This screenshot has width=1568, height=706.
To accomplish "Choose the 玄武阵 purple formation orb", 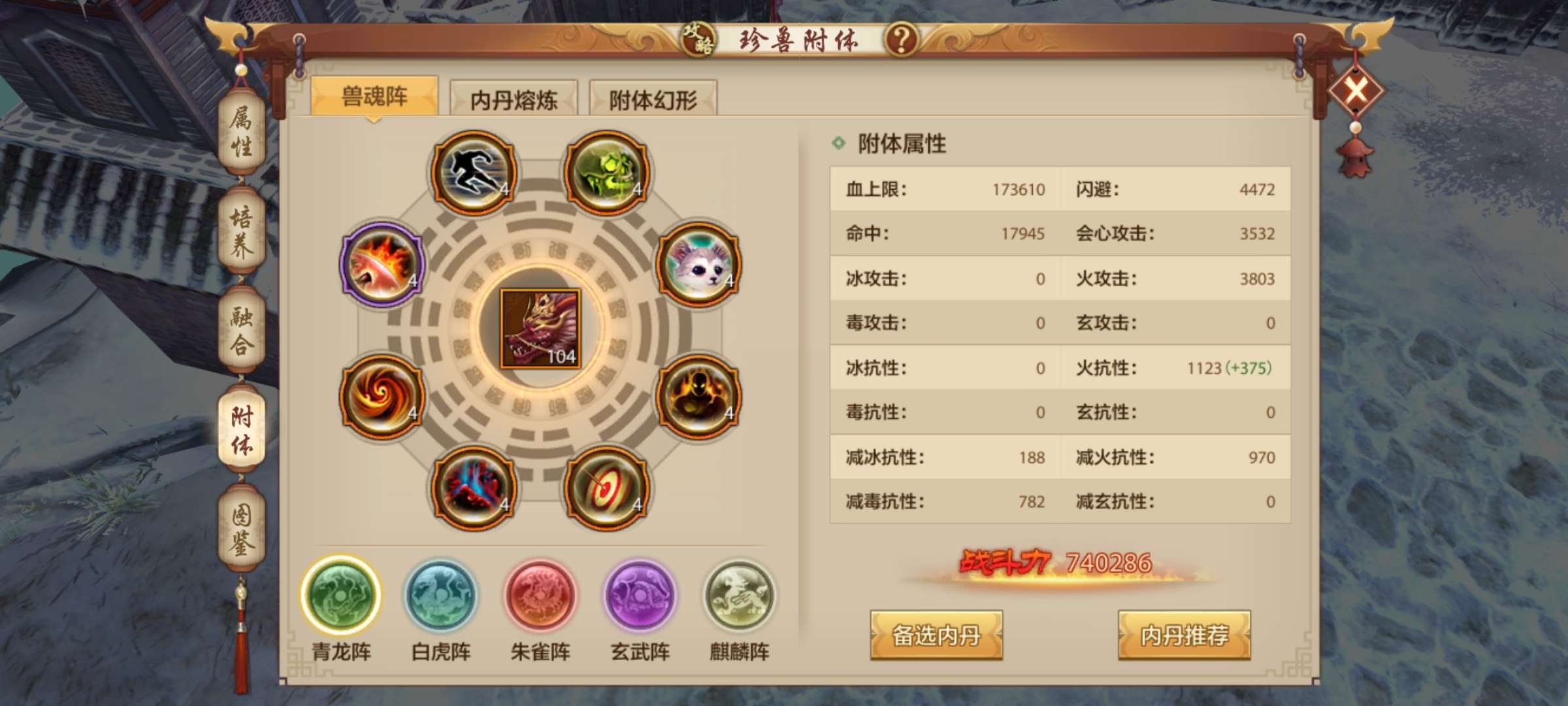I will 640,595.
